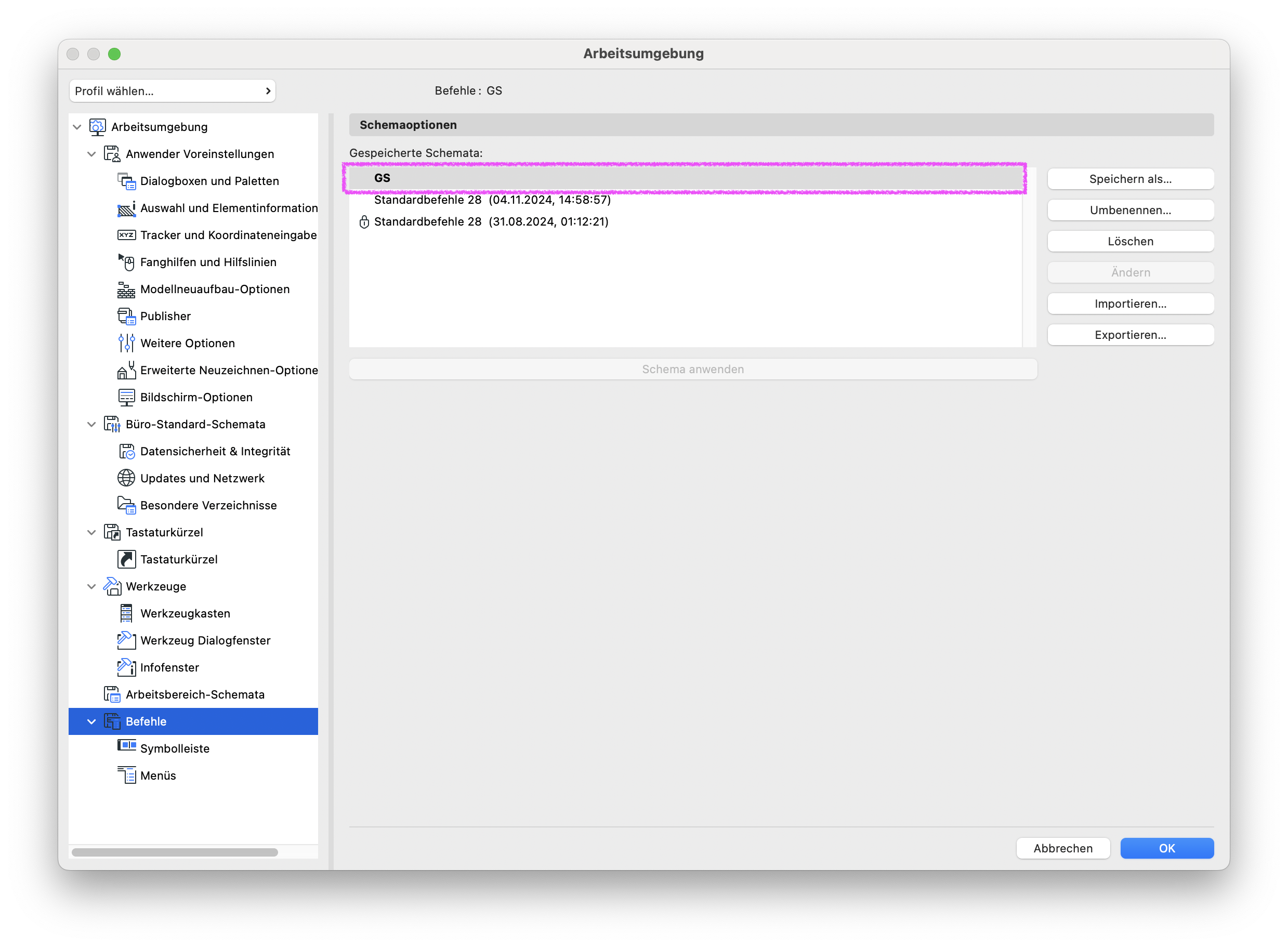
Task: Collapse the Werkzeuge group
Action: (x=91, y=586)
